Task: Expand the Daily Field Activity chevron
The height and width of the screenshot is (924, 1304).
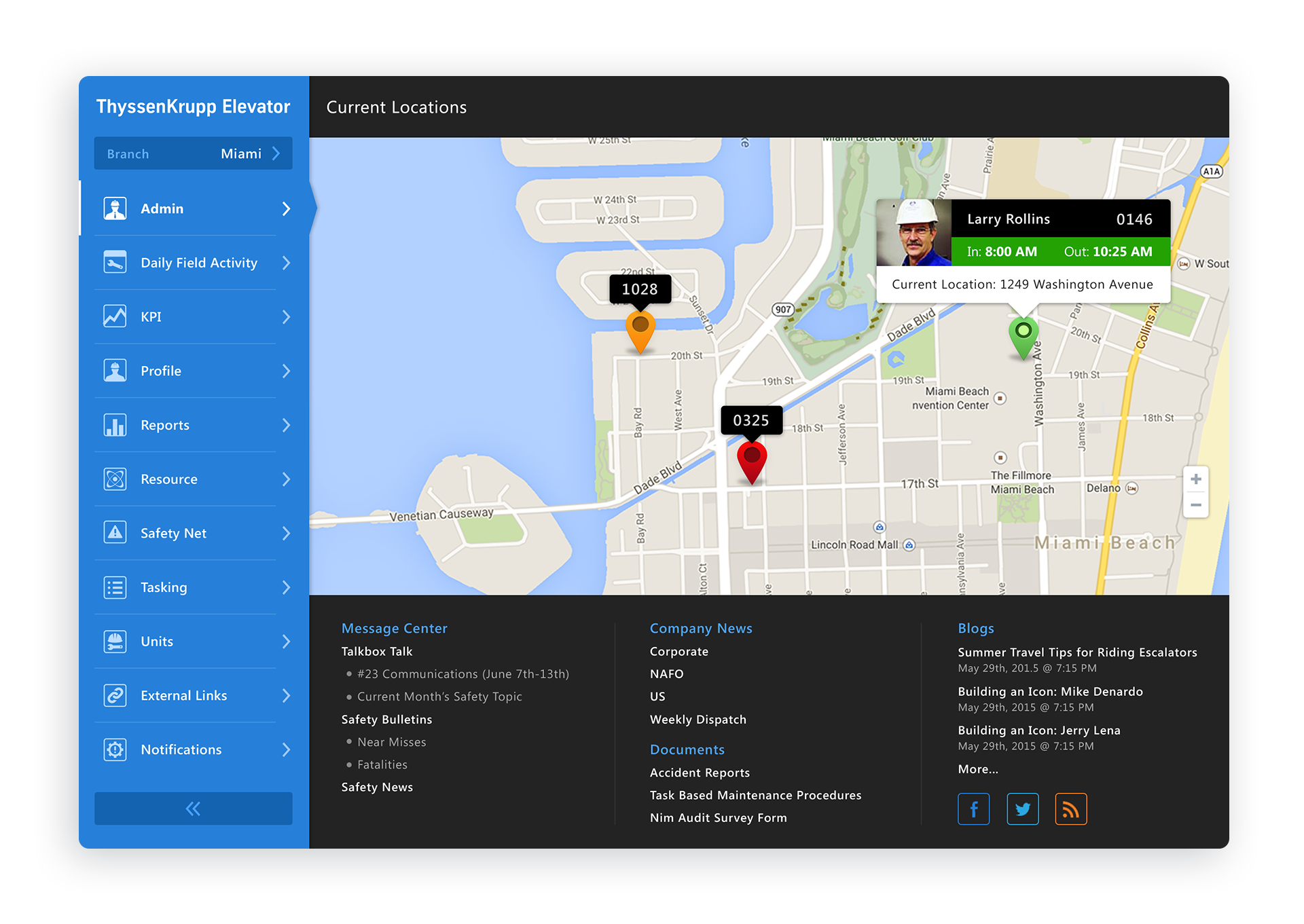Action: [x=286, y=262]
